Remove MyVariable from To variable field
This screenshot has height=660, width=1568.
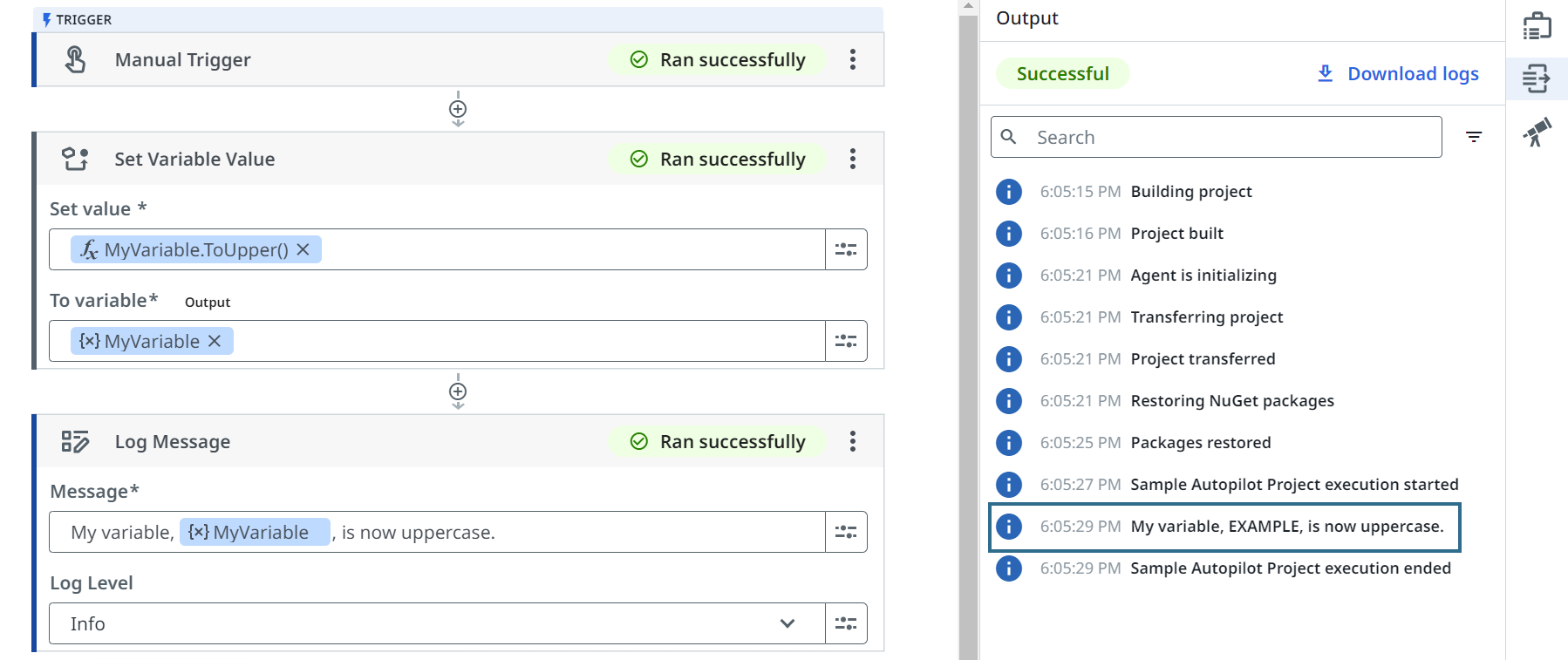point(215,341)
